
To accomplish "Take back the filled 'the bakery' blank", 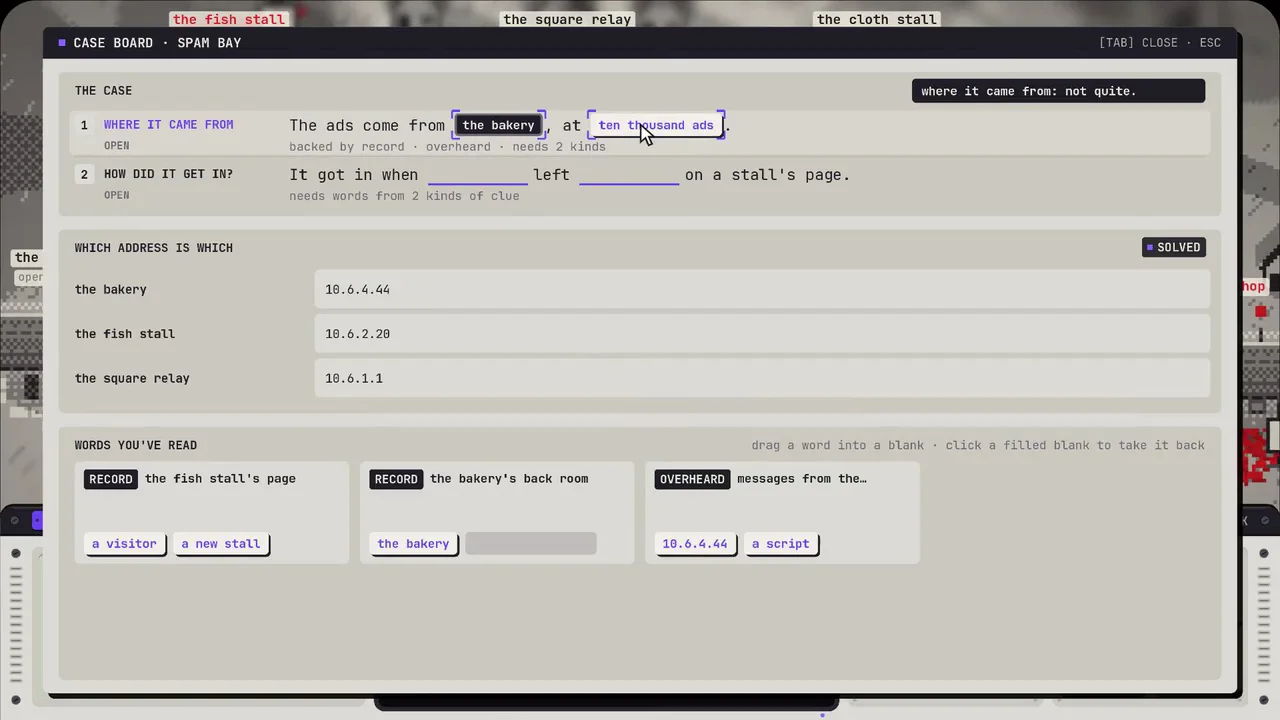I will [x=498, y=125].
